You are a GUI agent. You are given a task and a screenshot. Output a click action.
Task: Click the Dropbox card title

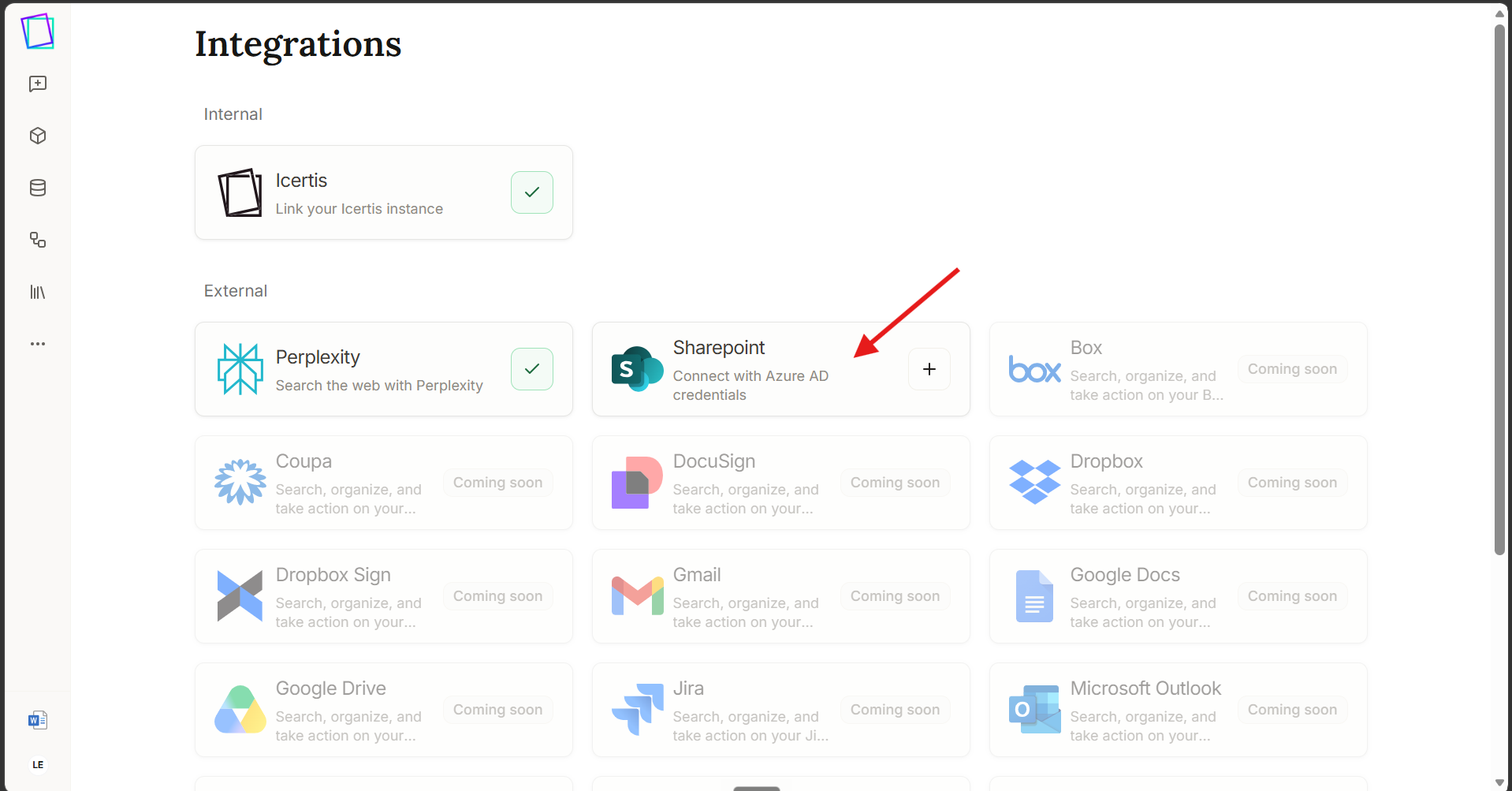click(x=1107, y=461)
